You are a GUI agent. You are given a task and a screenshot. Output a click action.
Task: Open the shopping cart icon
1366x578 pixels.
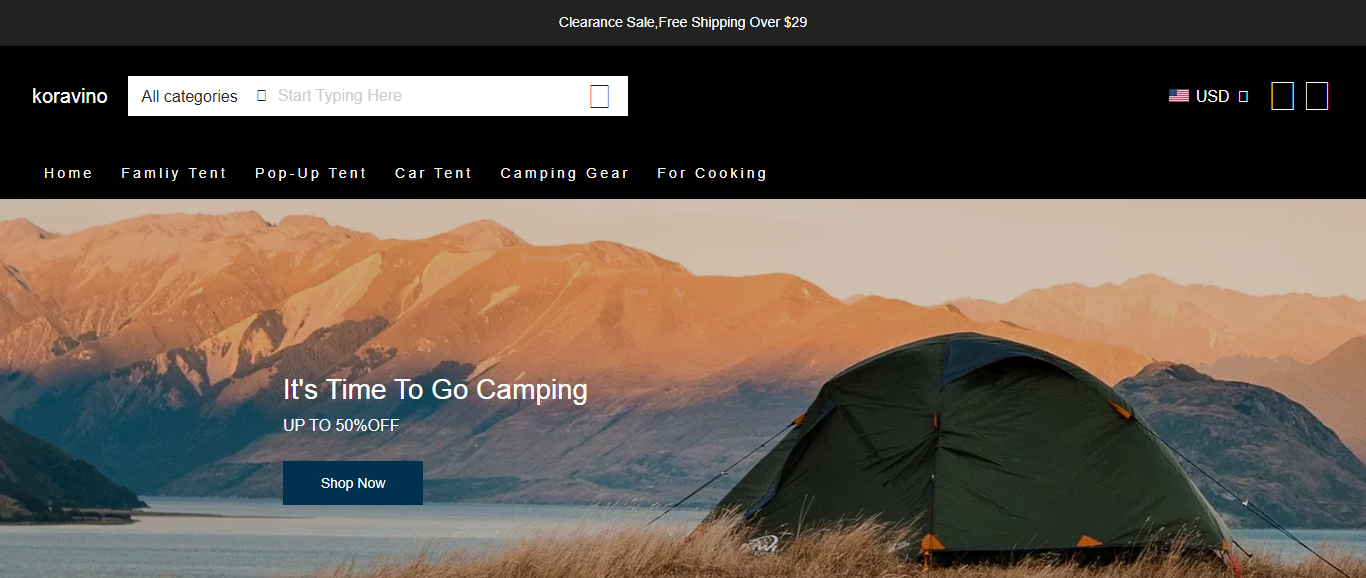pyautogui.click(x=1317, y=96)
